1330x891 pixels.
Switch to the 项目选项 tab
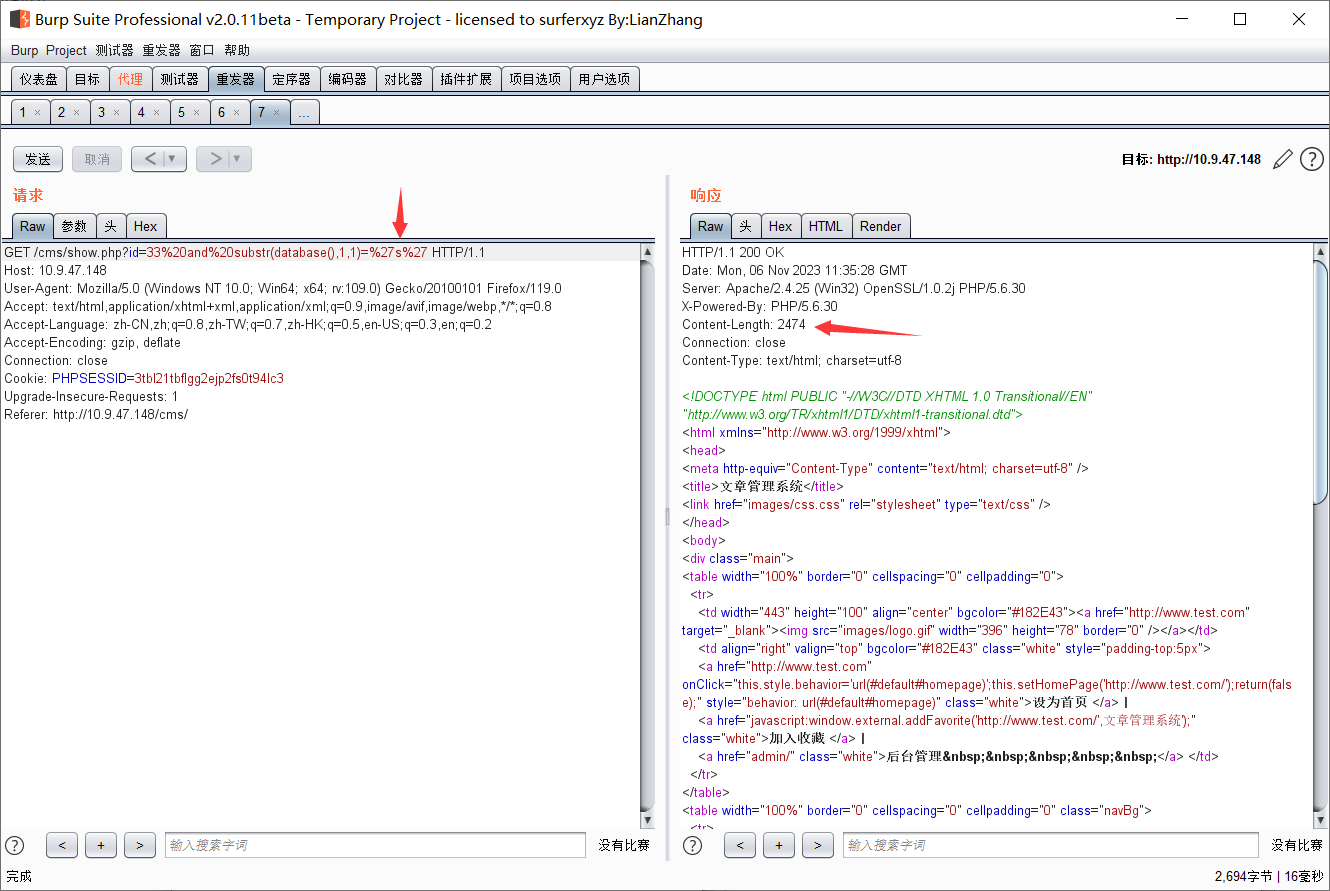[x=535, y=79]
